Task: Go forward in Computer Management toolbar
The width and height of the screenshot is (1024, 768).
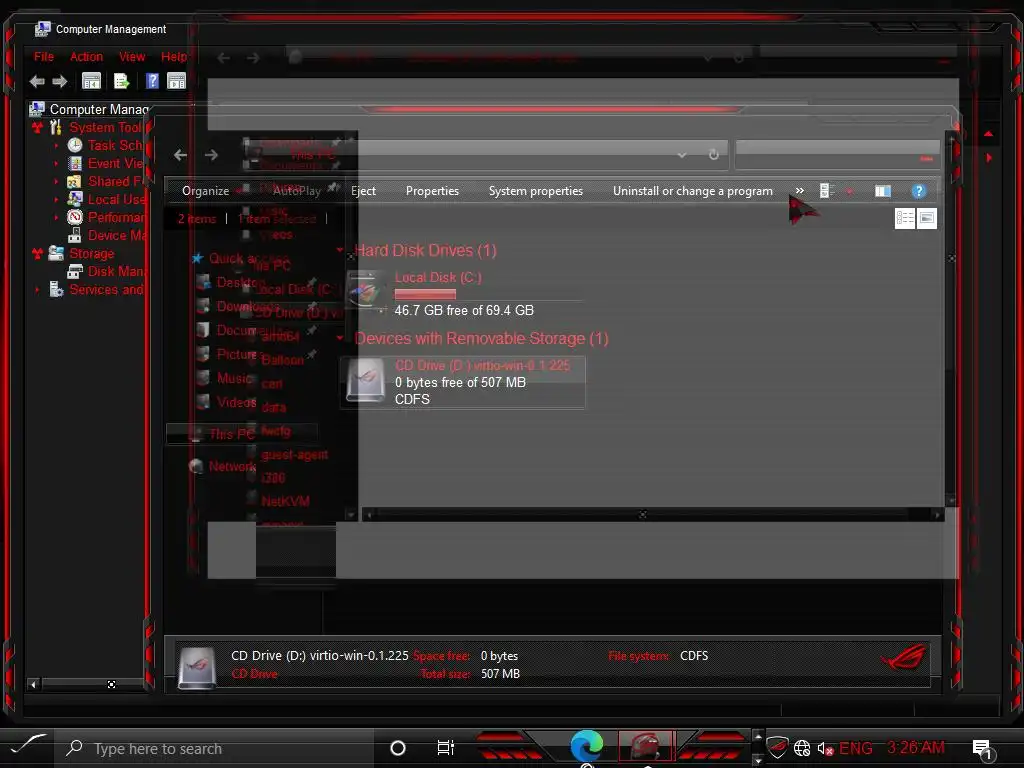Action: coord(59,81)
